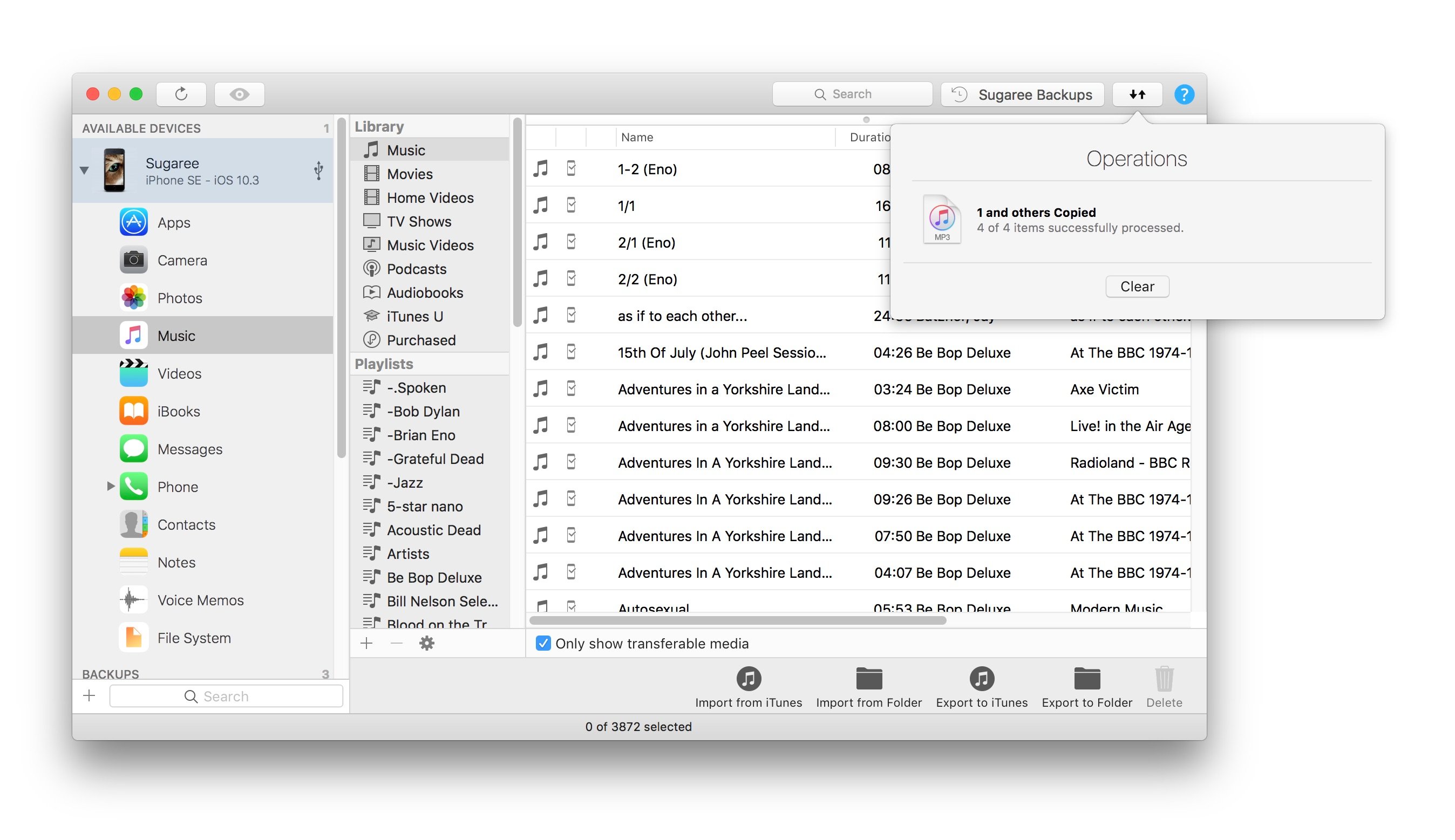Open Camera in the device sidebar
This screenshot has height=840, width=1455.
[x=202, y=260]
